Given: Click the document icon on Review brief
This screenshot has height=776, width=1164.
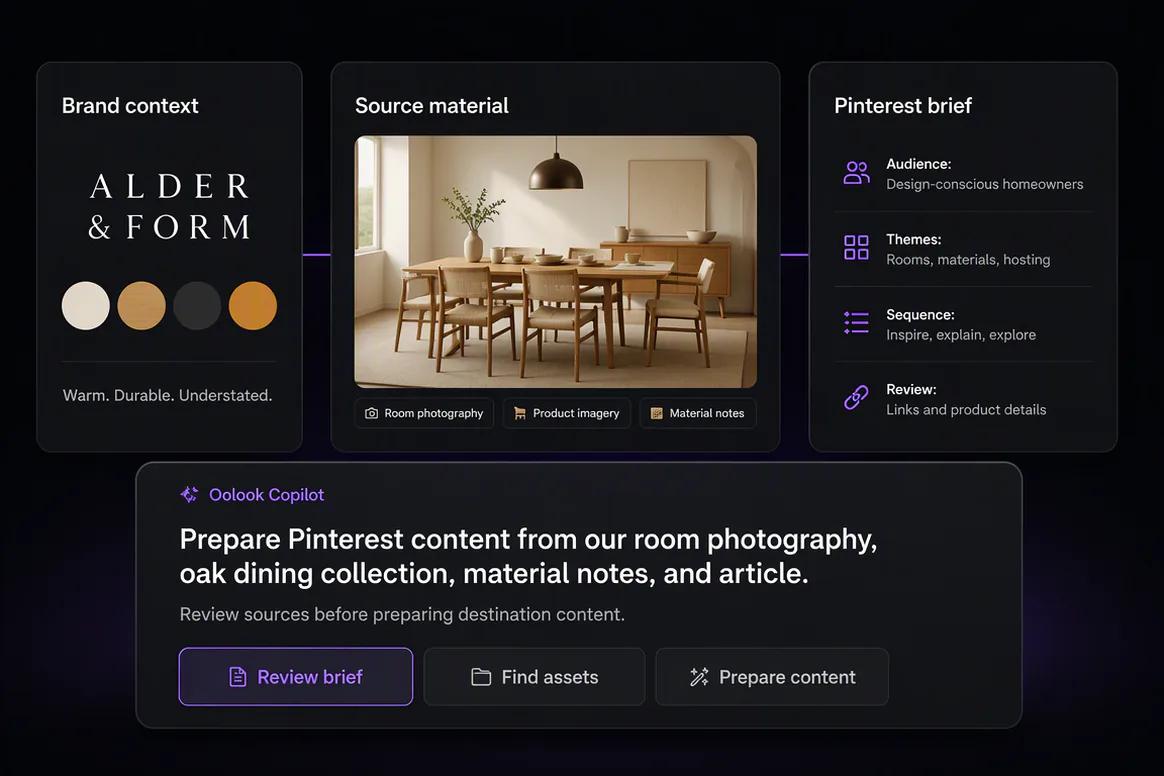Looking at the screenshot, I should click(238, 677).
